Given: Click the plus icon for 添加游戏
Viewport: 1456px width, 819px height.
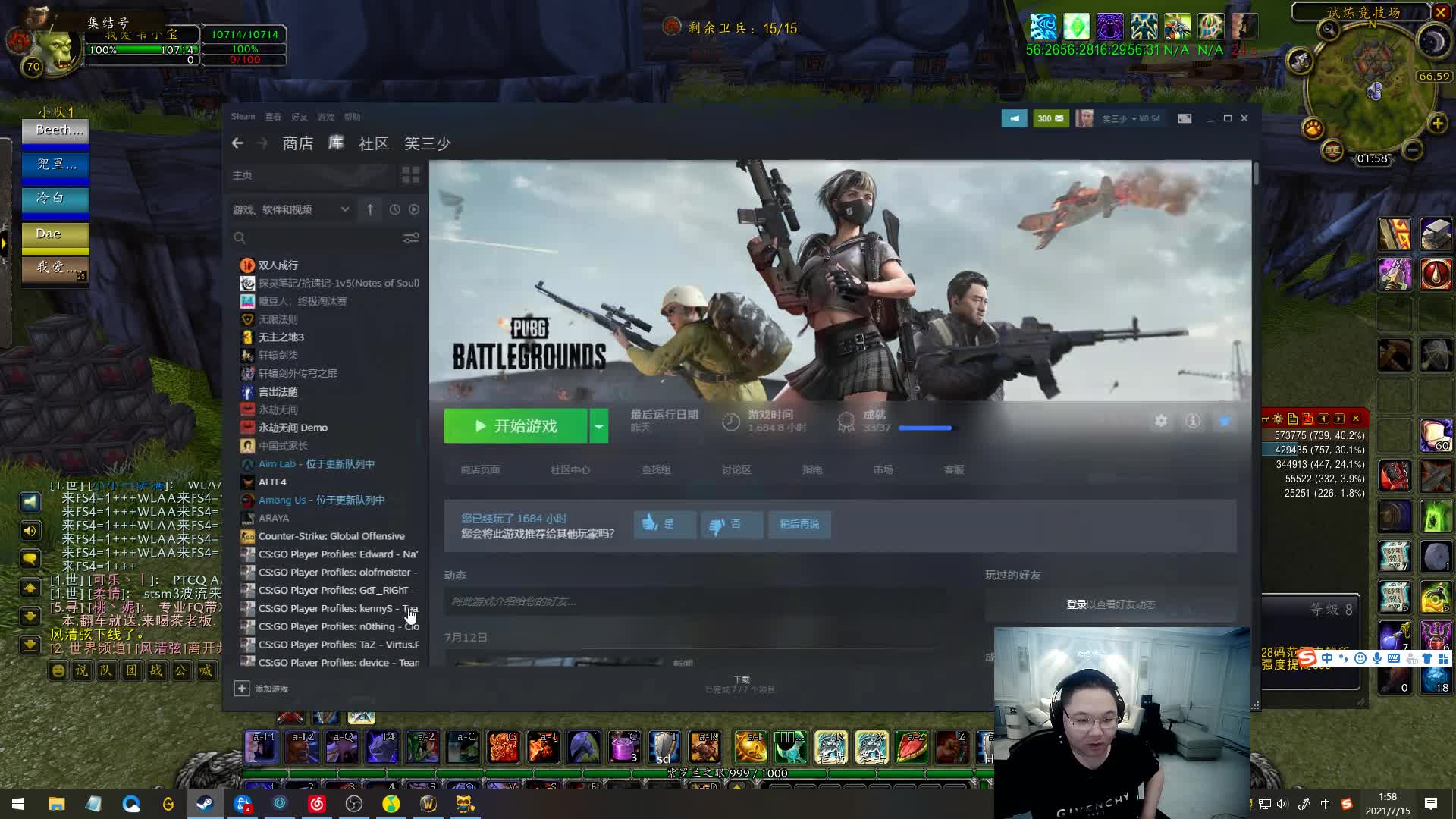Looking at the screenshot, I should (x=241, y=689).
